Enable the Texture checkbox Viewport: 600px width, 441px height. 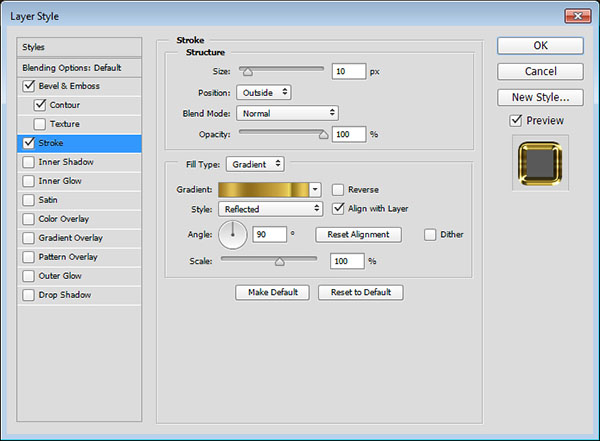tap(40, 124)
